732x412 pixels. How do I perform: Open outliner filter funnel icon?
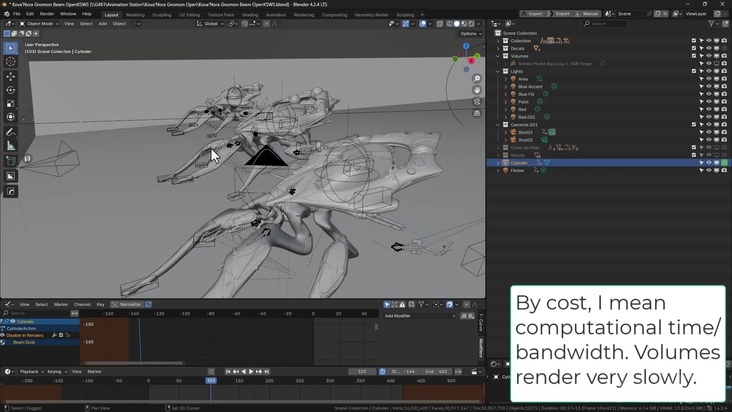711,23
